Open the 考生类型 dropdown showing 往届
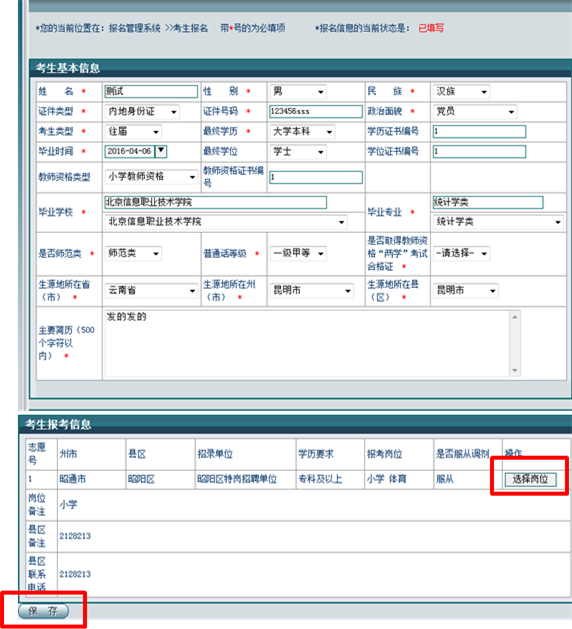The image size is (572, 629). (133, 132)
